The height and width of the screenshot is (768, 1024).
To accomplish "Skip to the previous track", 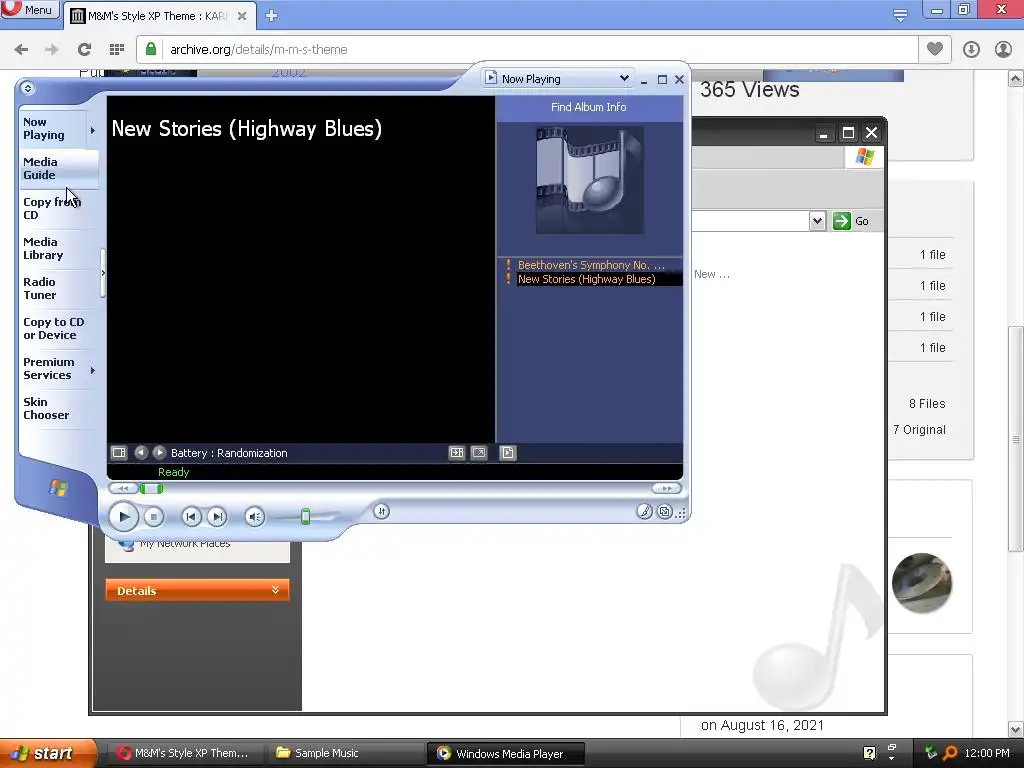I will 191,517.
